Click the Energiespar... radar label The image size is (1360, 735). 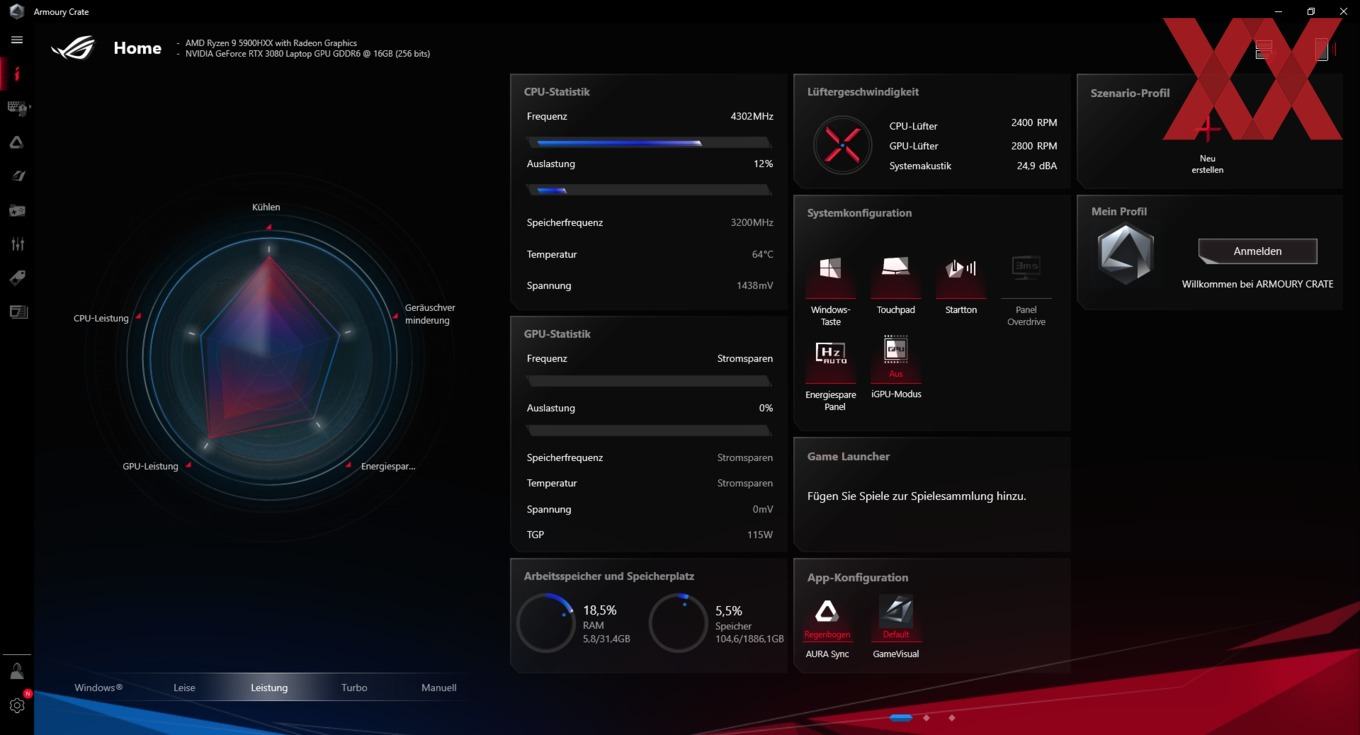388,466
